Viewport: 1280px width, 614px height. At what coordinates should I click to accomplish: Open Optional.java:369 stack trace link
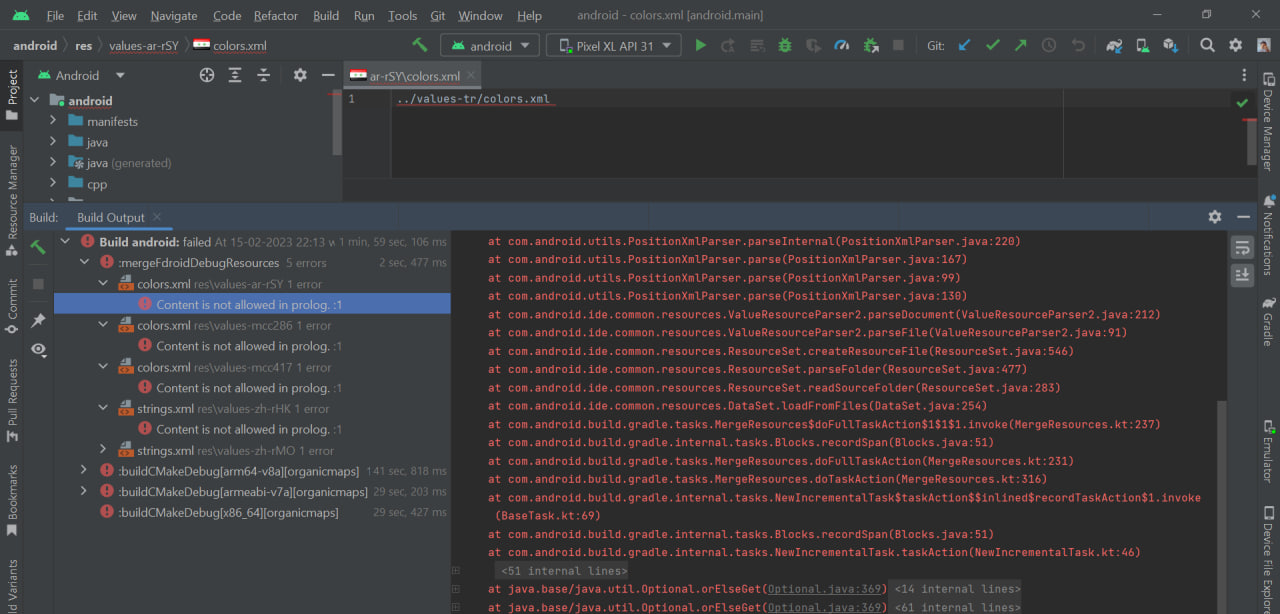(x=824, y=588)
